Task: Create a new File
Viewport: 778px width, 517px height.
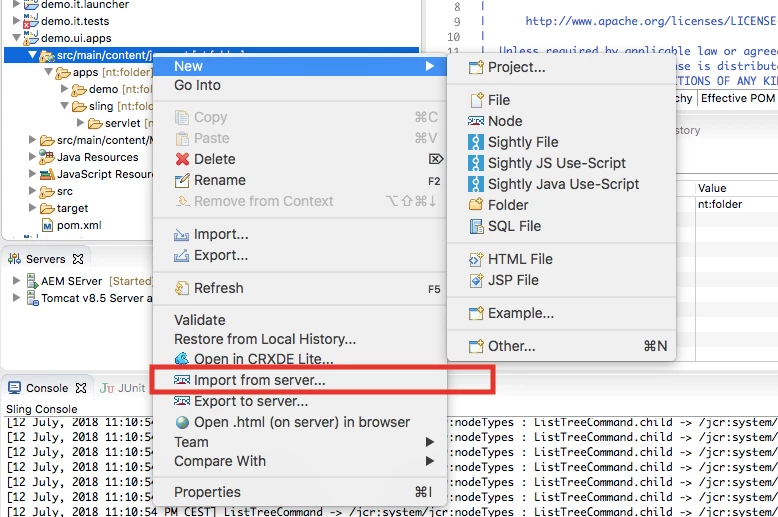Action: coord(562,100)
